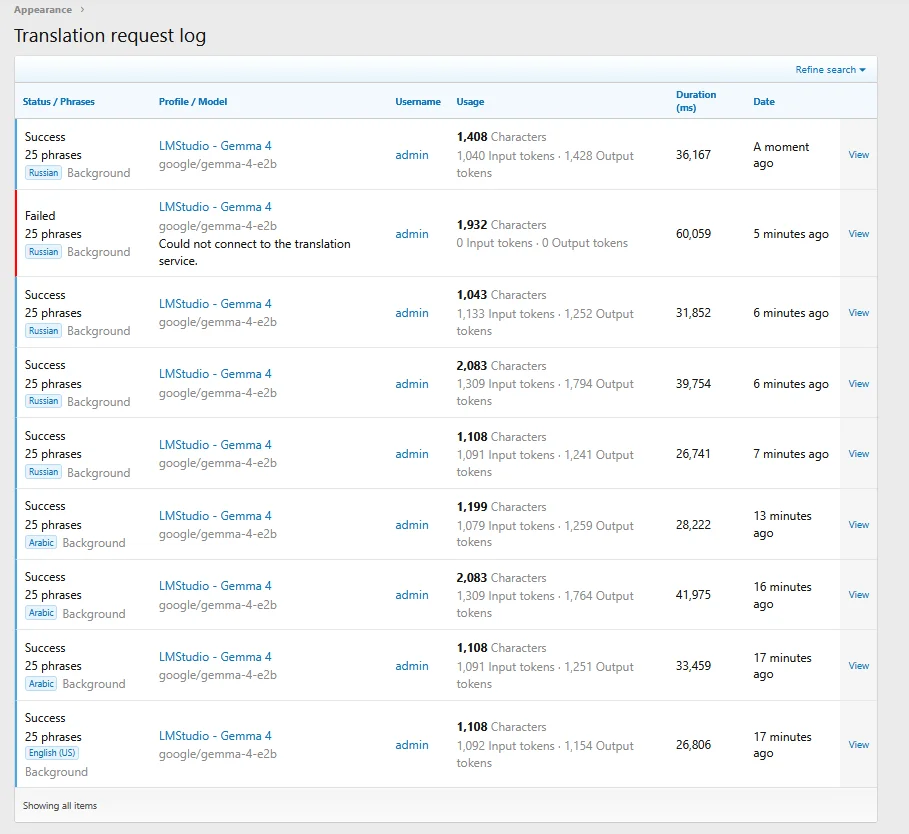Go to the Appearance breadcrumb

(43, 10)
